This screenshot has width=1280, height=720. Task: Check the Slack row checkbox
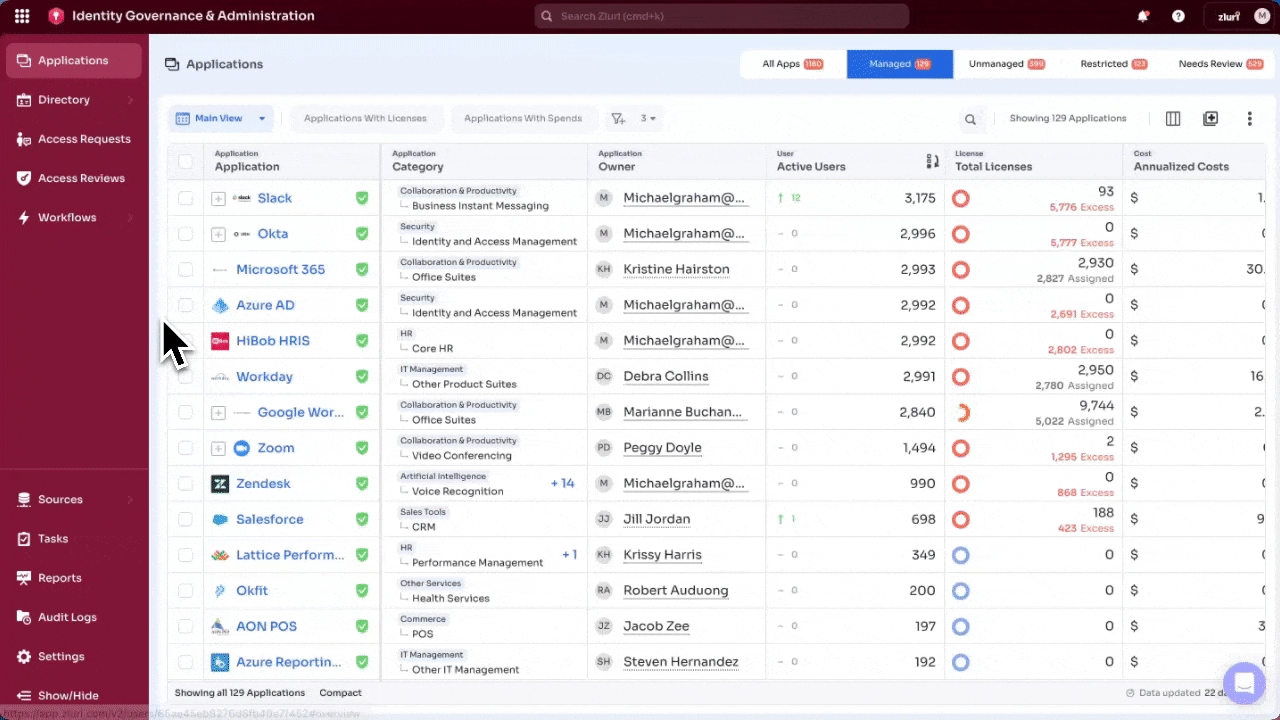pyautogui.click(x=185, y=198)
